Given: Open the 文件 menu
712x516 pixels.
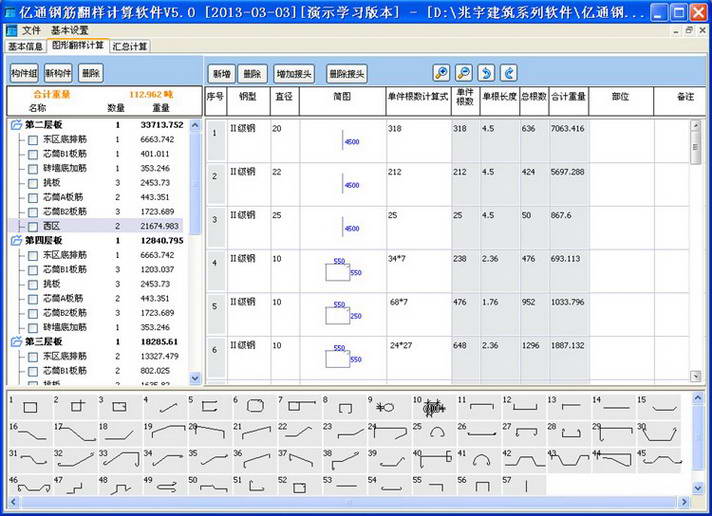Looking at the screenshot, I should (x=31, y=30).
